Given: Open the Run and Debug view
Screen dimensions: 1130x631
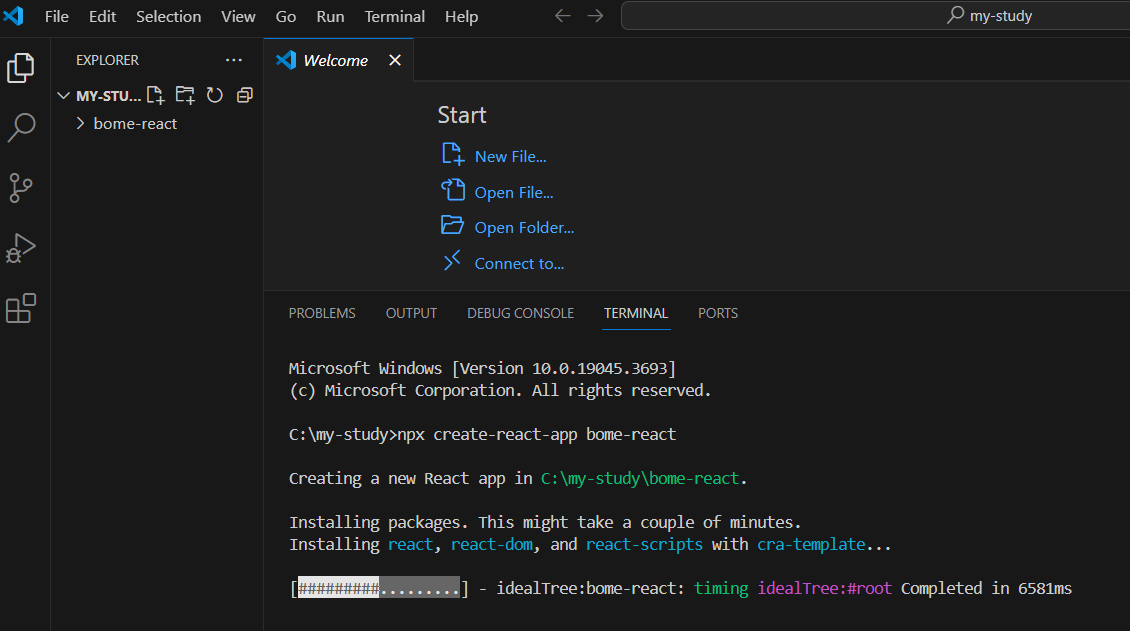Looking at the screenshot, I should pyautogui.click(x=20, y=248).
